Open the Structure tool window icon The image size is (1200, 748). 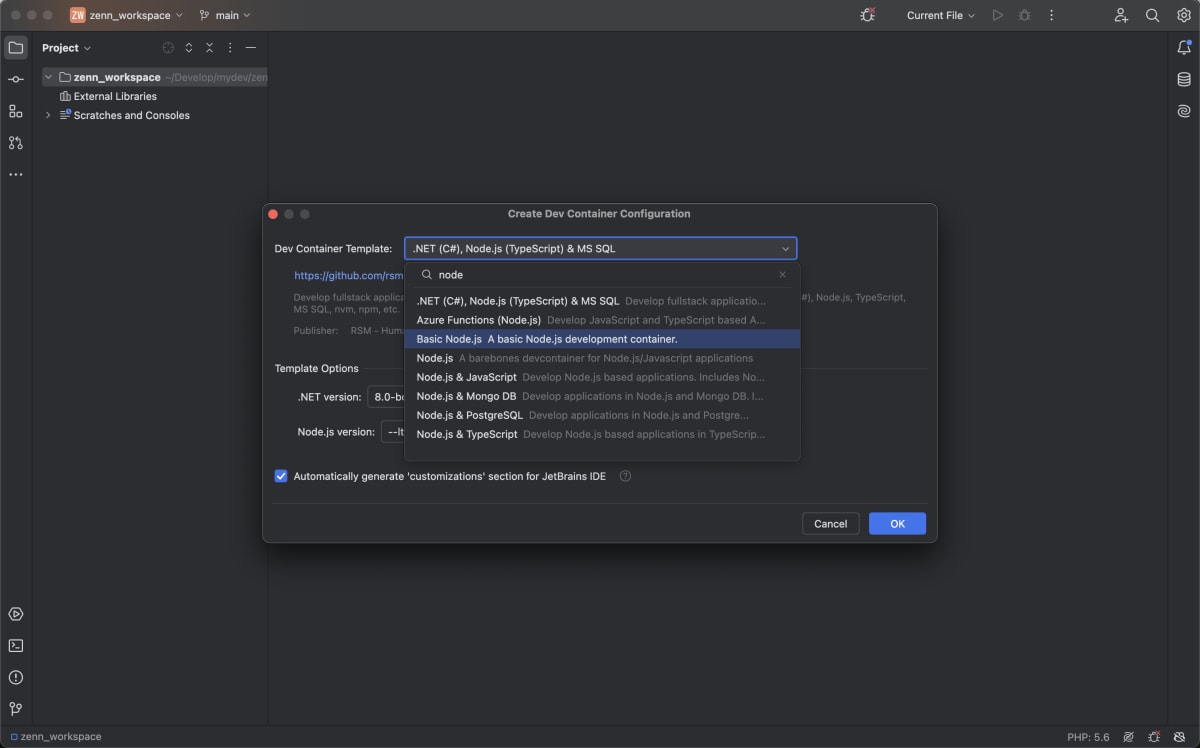[15, 111]
